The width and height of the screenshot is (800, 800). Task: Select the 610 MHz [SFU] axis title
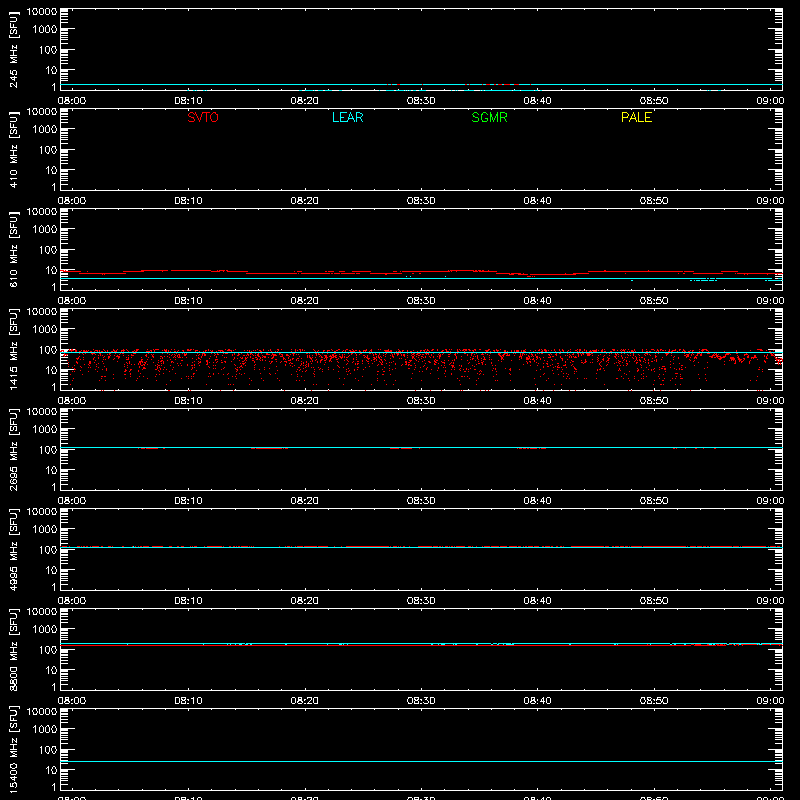(14, 249)
